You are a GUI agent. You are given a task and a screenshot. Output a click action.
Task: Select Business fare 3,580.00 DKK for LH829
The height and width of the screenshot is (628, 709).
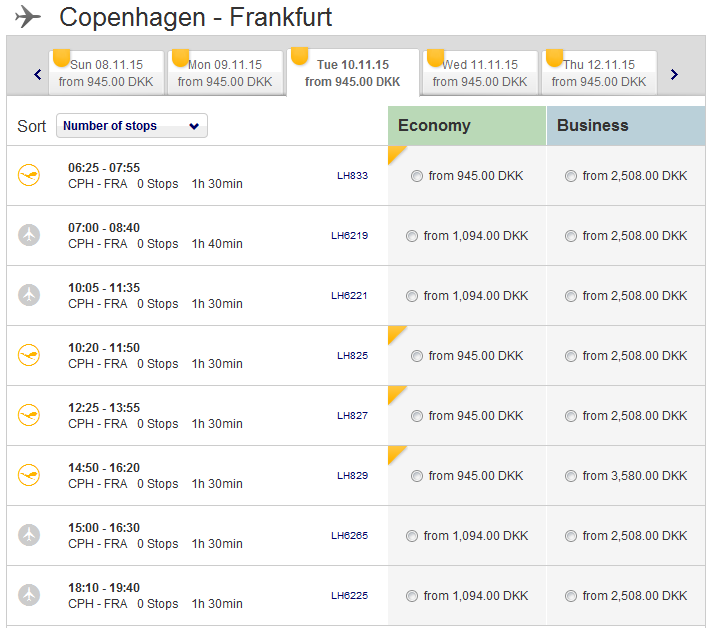click(x=571, y=477)
